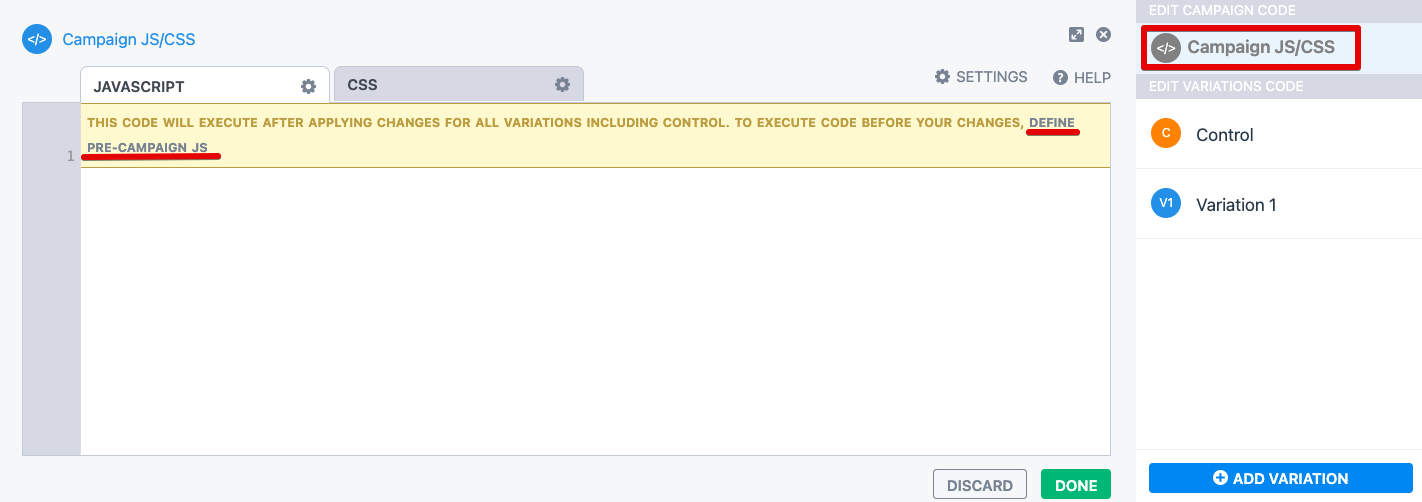
Task: Click the orange Control variation badge
Action: (1166, 134)
